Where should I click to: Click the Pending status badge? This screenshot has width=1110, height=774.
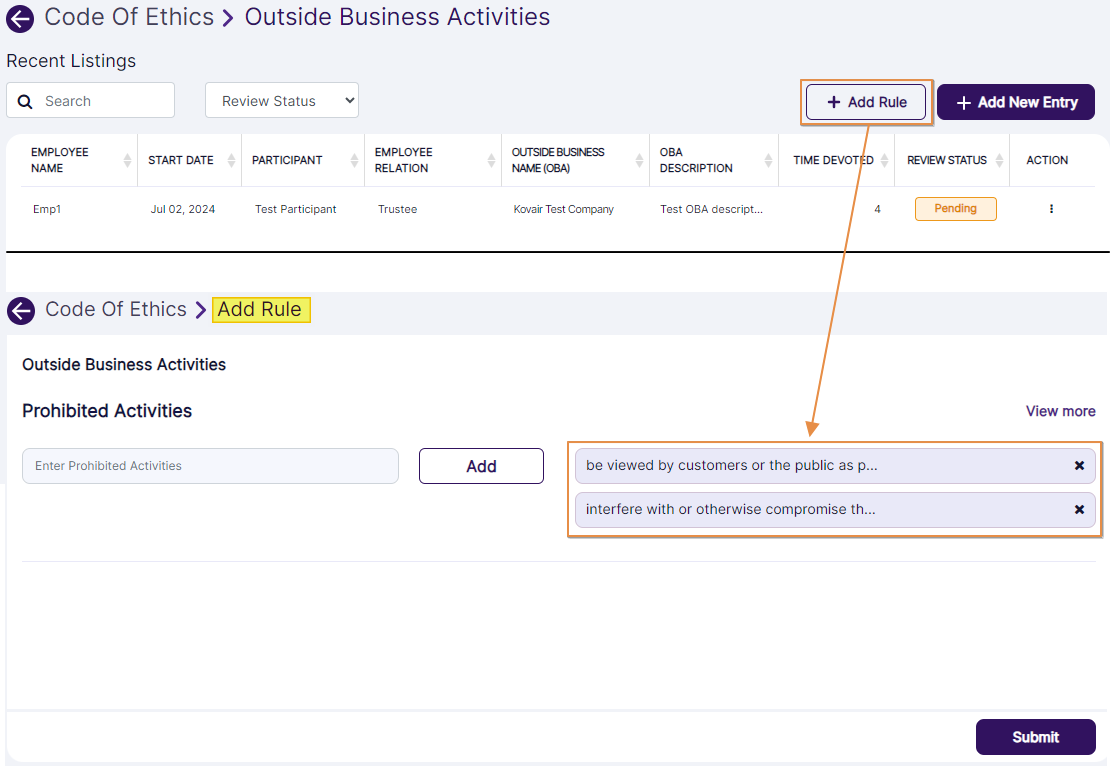coord(955,209)
